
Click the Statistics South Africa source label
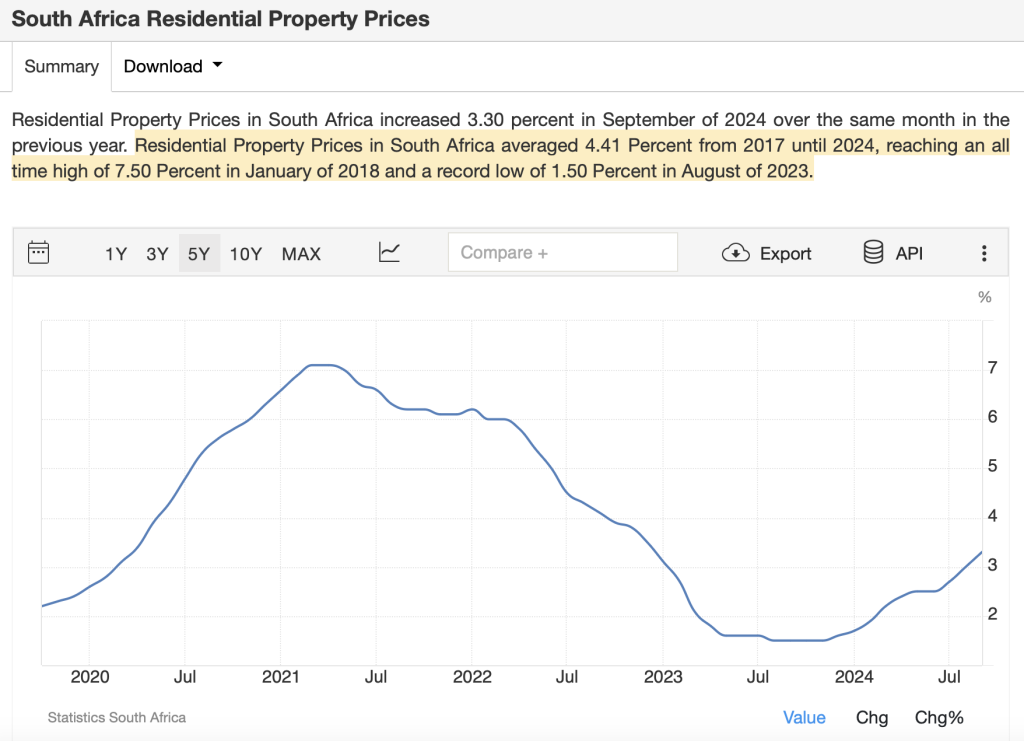click(x=117, y=717)
